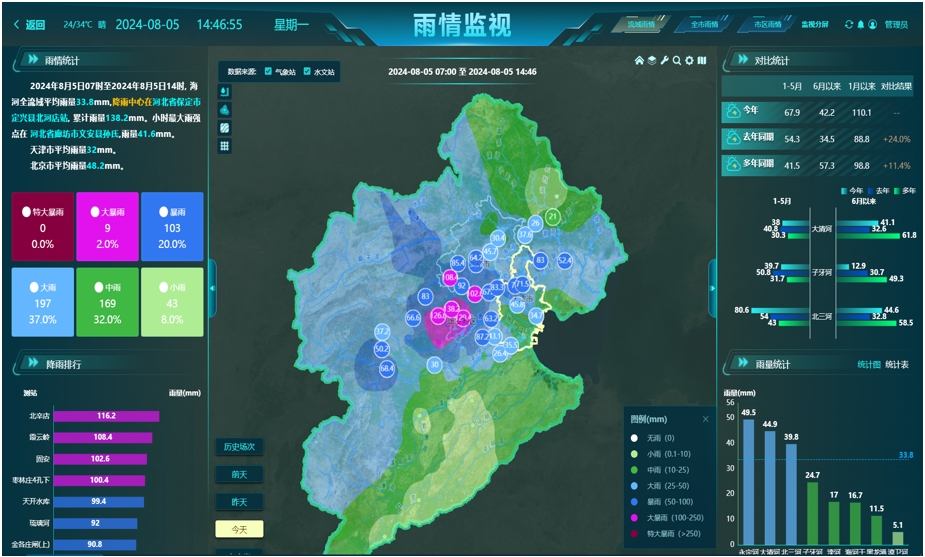Click the refresh icon in header
The height and width of the screenshot is (557, 925).
tap(849, 24)
